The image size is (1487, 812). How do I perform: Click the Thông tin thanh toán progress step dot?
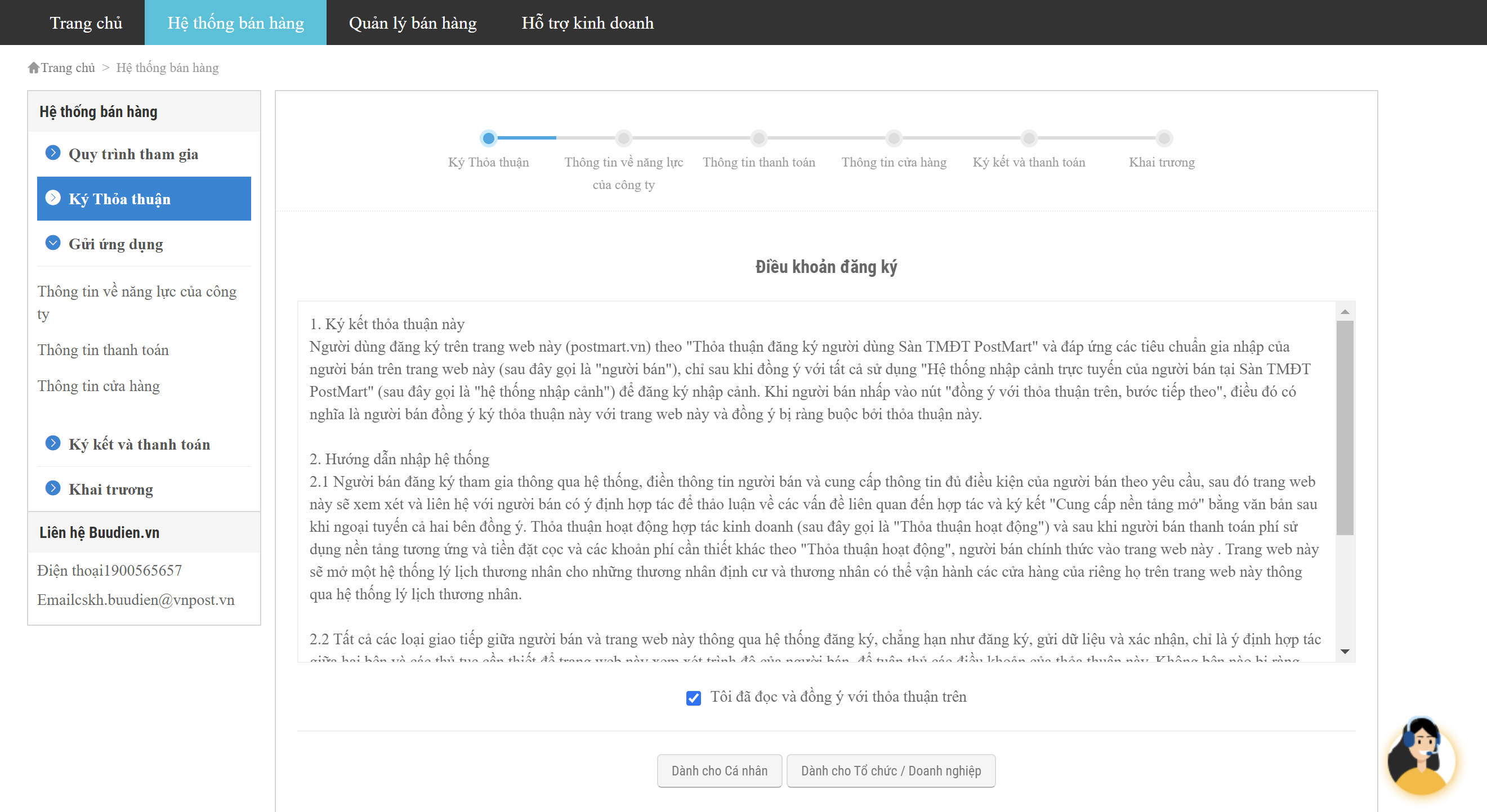tap(758, 138)
